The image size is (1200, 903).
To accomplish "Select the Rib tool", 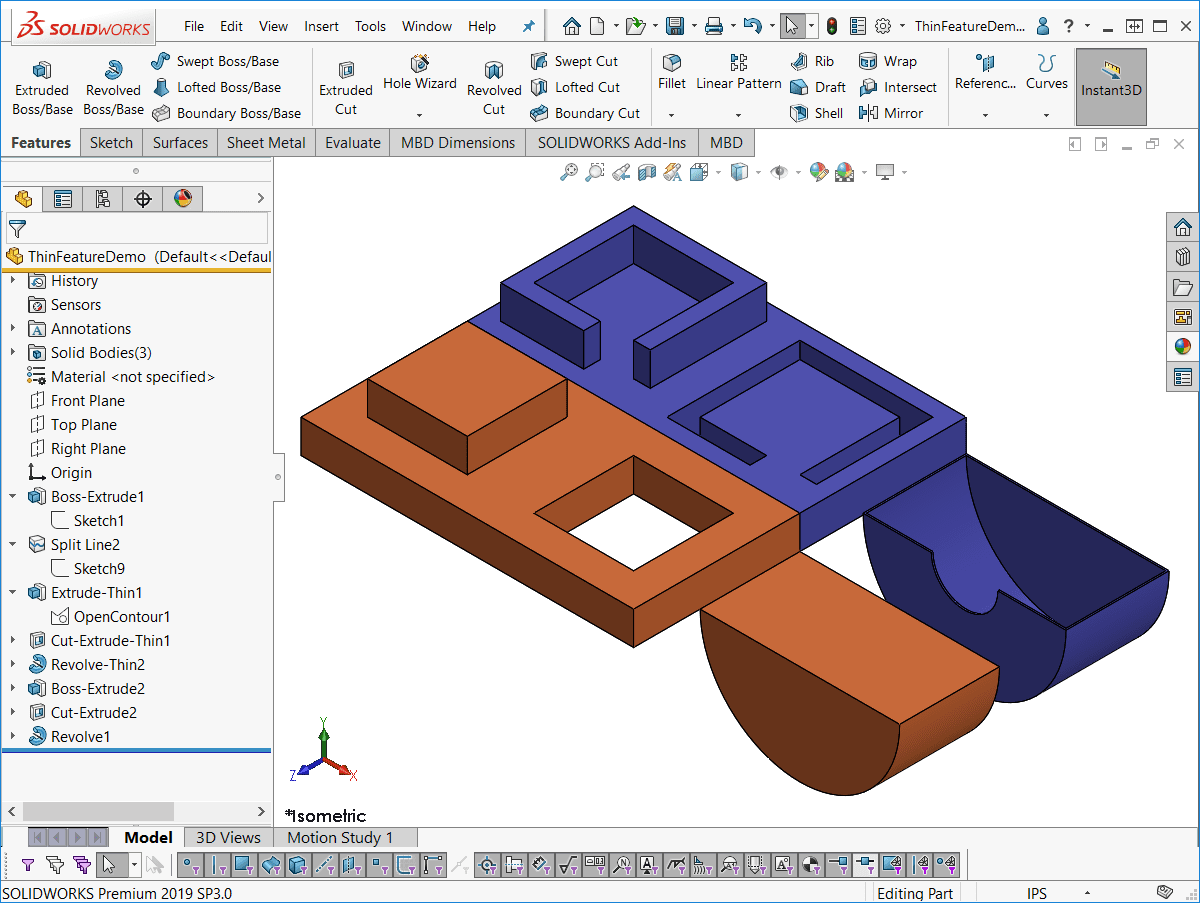I will (x=812, y=61).
